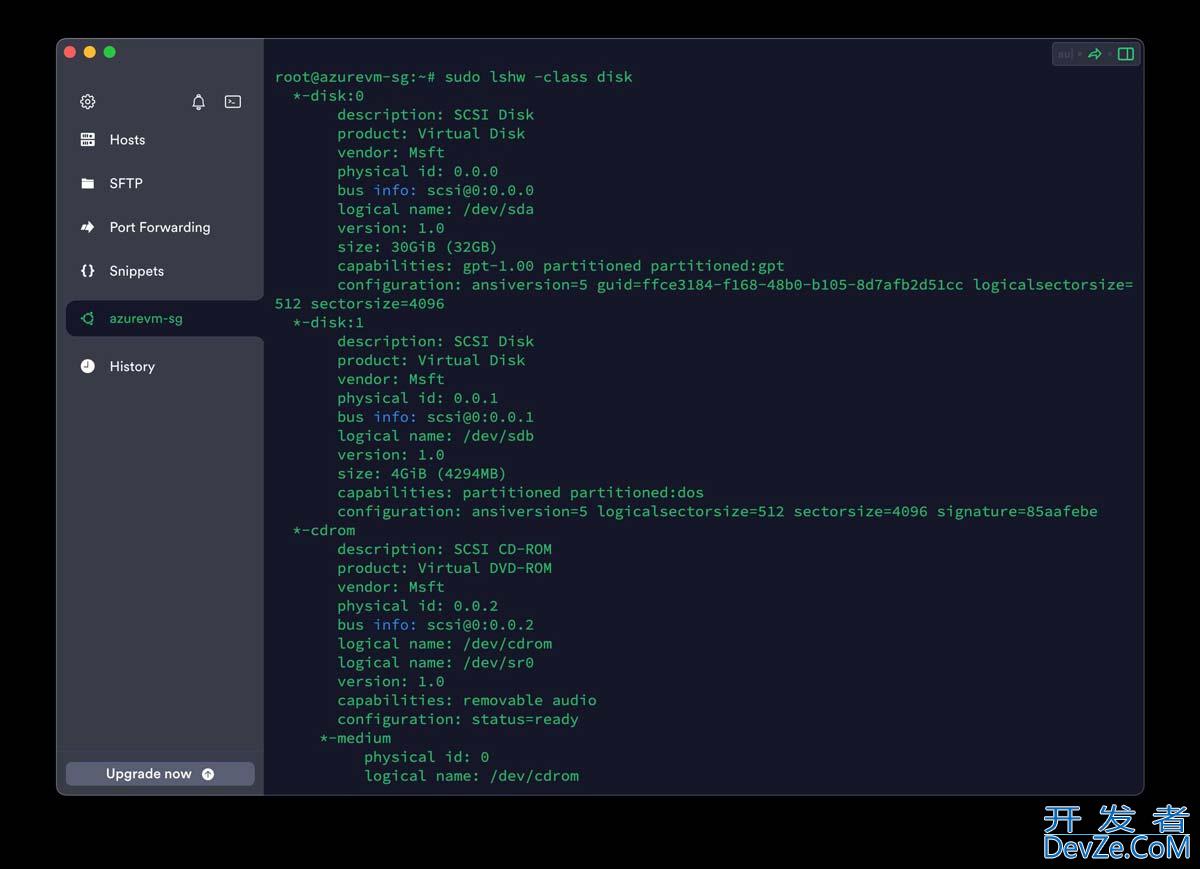The width and height of the screenshot is (1200, 869).
Task: Click the '*-cdrom' heading line
Action: pyautogui.click(x=324, y=530)
